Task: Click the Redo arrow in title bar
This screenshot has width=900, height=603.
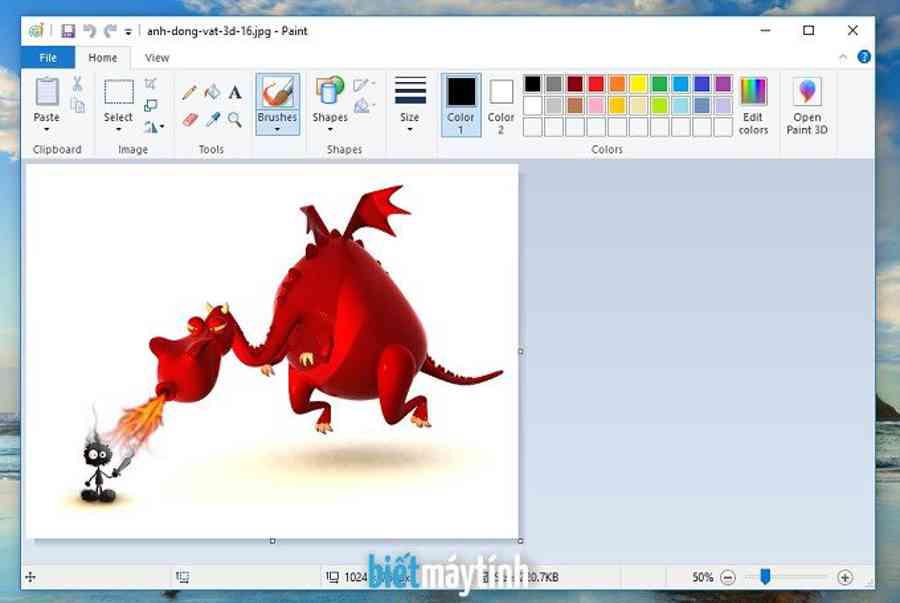Action: tap(110, 31)
